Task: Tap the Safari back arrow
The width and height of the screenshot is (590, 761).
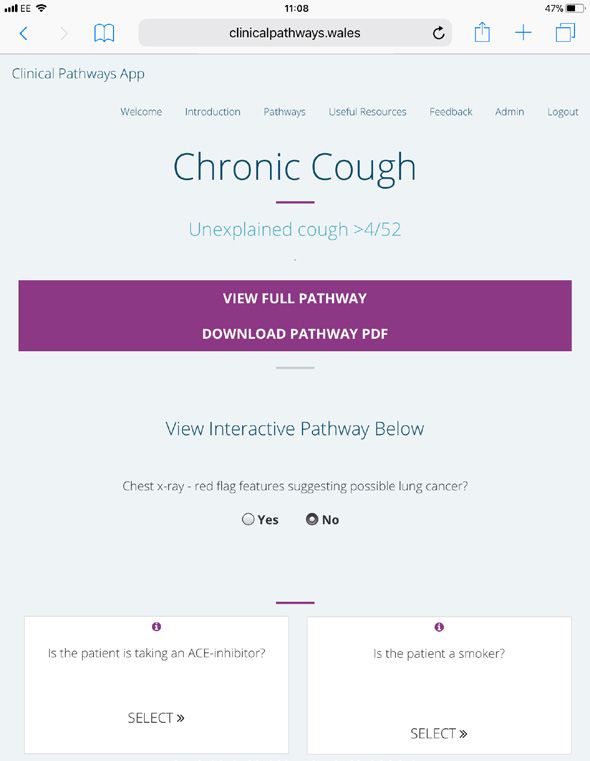Action: 23,33
